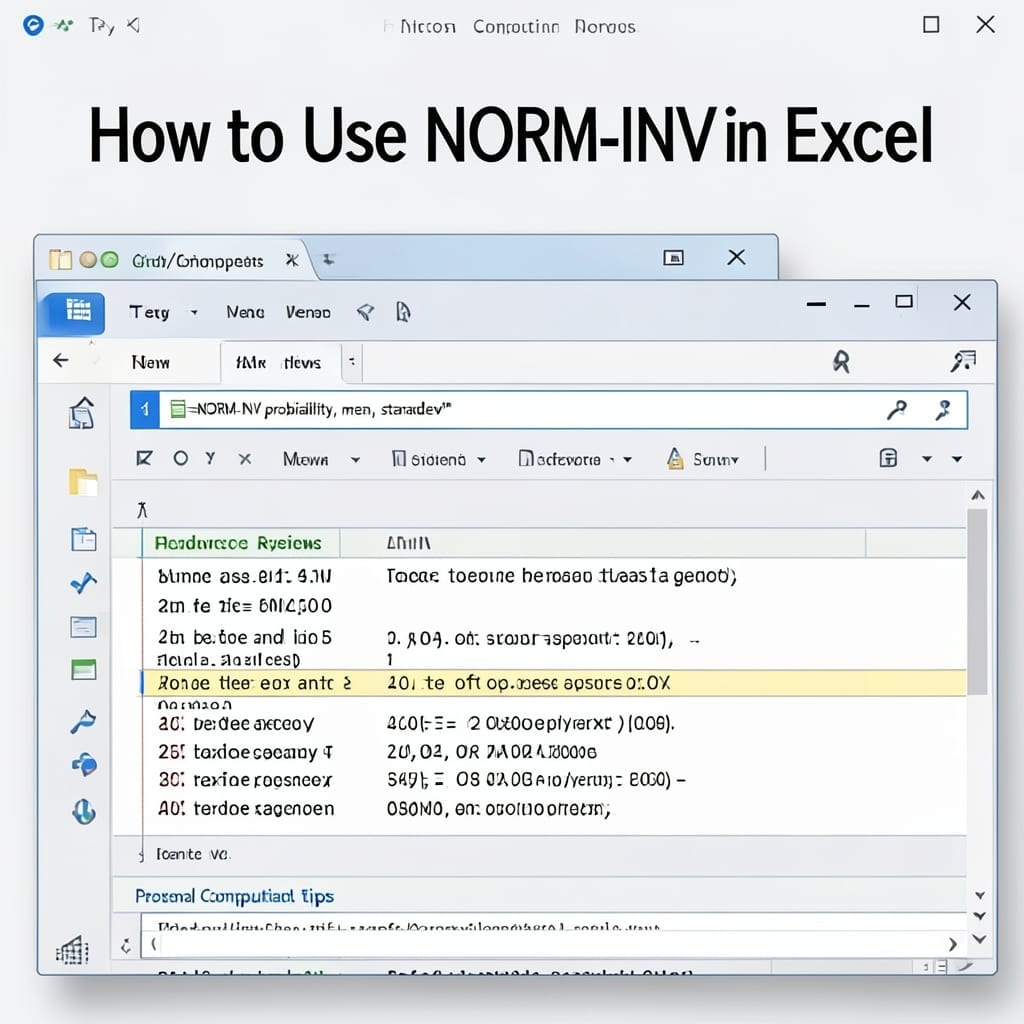1024x1024 pixels.
Task: Click the blue number 1 cell marker
Action: pyautogui.click(x=145, y=410)
